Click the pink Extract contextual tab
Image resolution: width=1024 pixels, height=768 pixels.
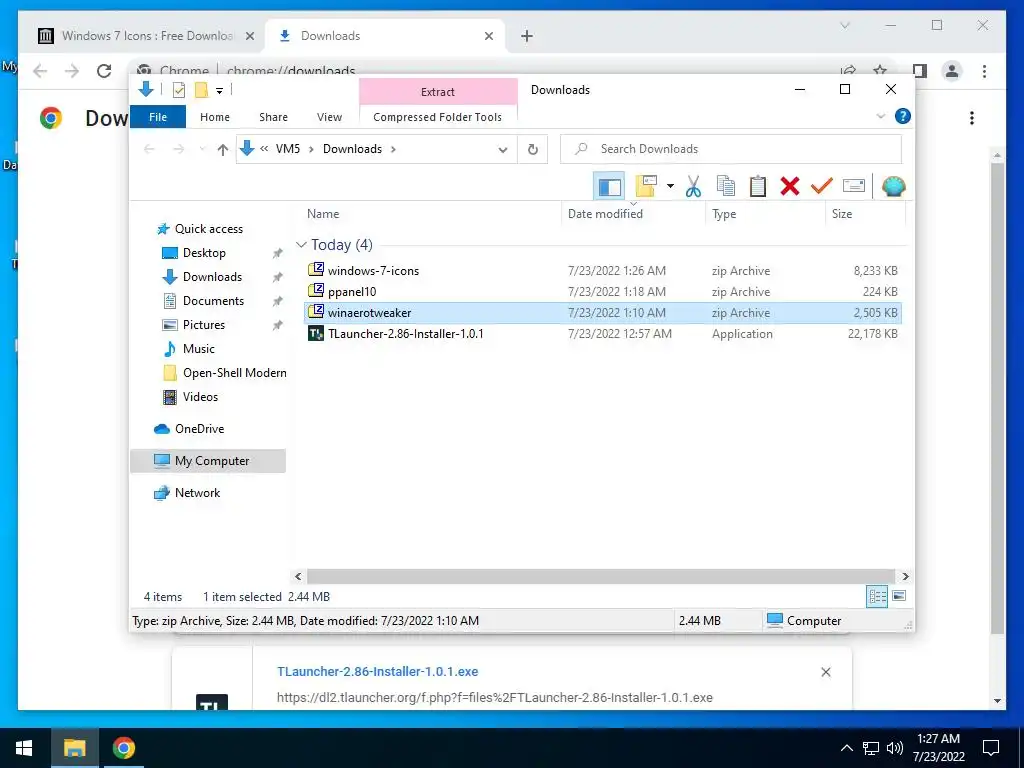click(x=438, y=92)
